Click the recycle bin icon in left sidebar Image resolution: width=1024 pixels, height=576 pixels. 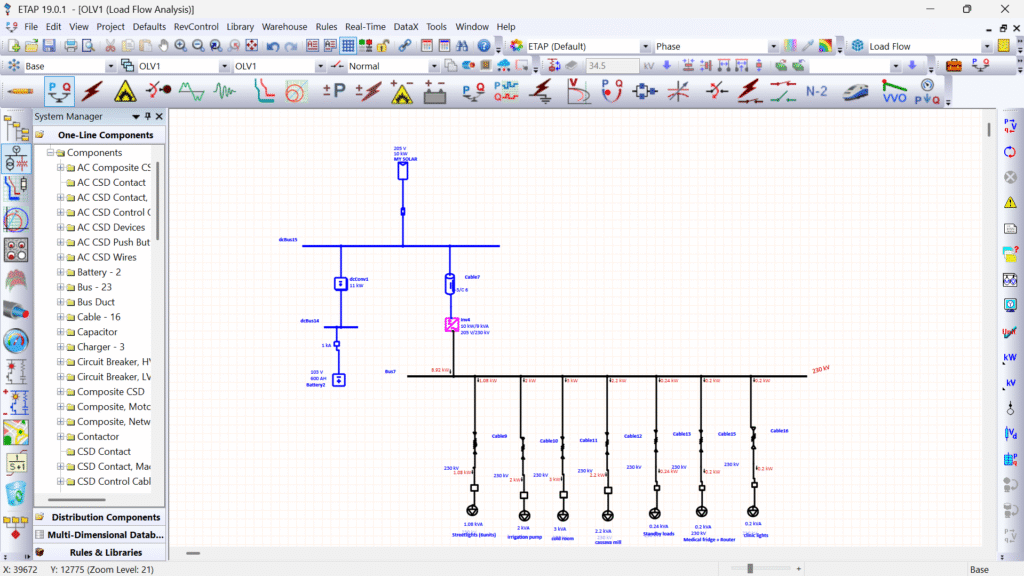(x=16, y=492)
